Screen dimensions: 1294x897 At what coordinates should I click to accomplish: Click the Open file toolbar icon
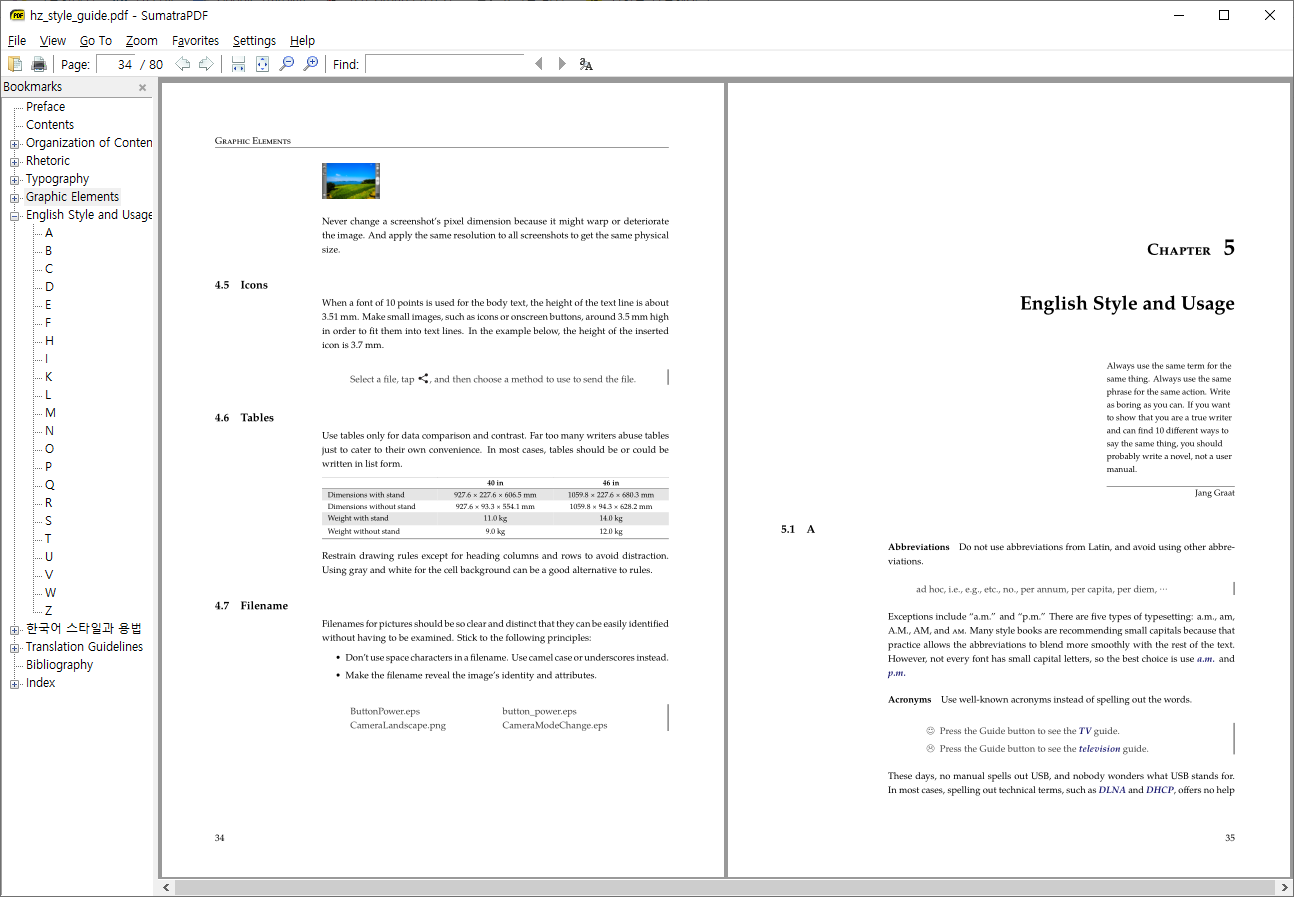click(15, 64)
